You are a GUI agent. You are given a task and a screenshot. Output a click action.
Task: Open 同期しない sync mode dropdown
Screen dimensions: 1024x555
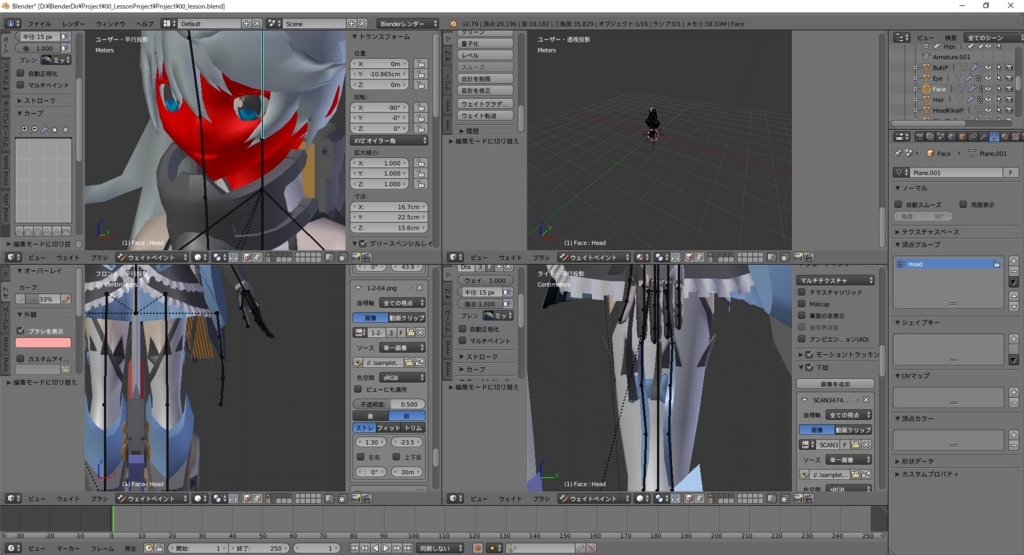click(440, 548)
